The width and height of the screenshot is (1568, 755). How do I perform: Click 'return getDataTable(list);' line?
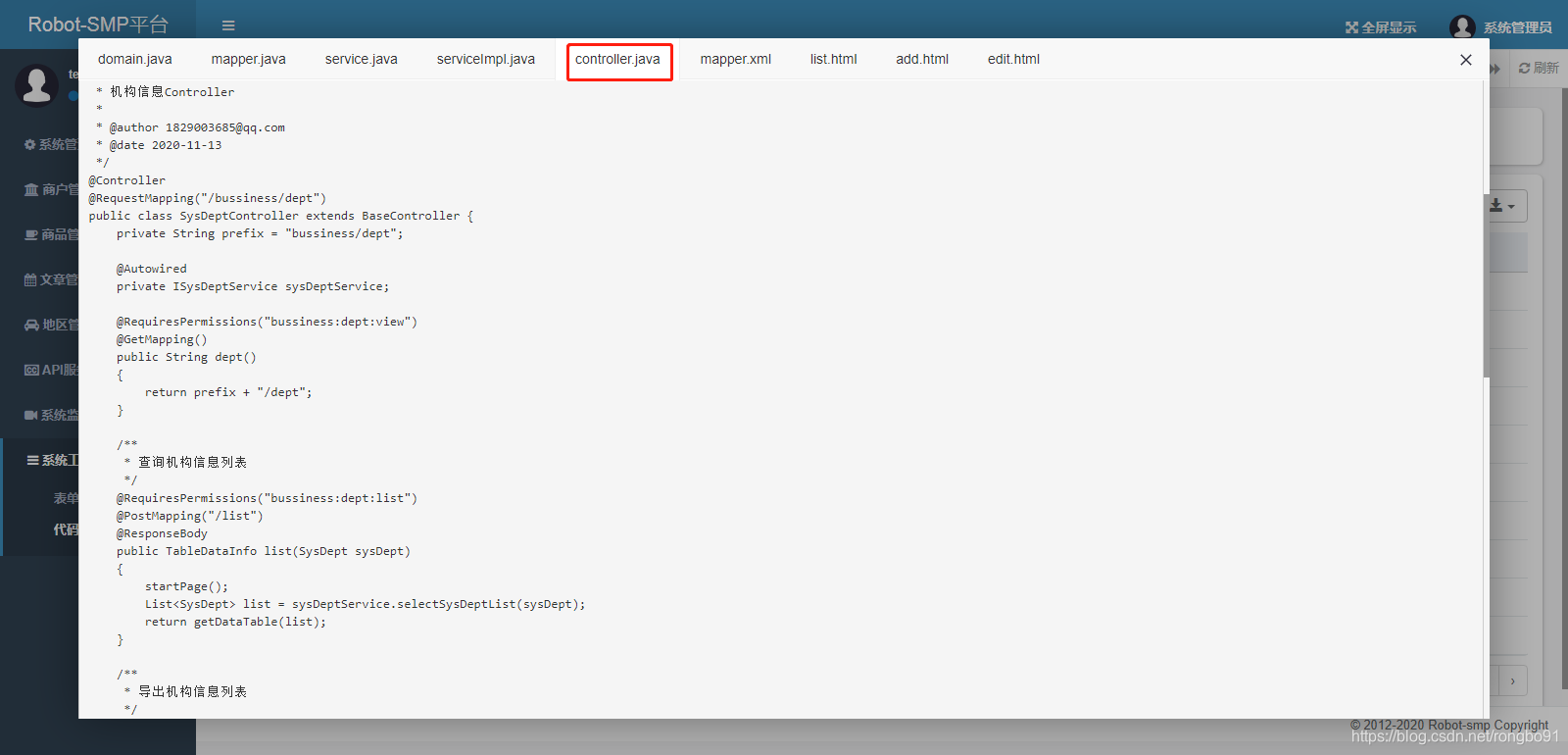(235, 622)
